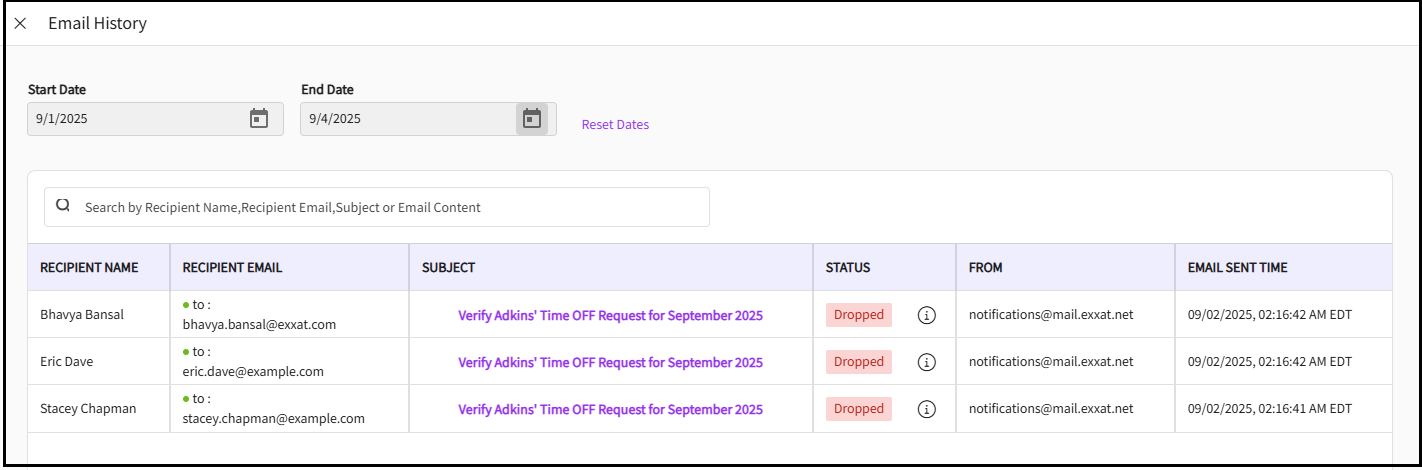Open the End Date calendar picker

tap(532, 119)
